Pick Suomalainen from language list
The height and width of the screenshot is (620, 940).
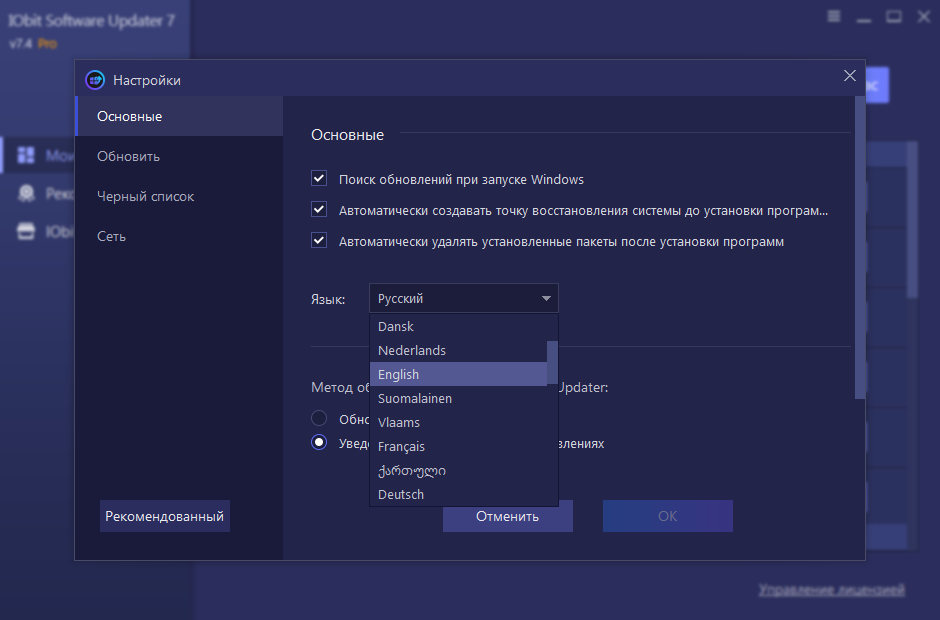pyautogui.click(x=459, y=398)
